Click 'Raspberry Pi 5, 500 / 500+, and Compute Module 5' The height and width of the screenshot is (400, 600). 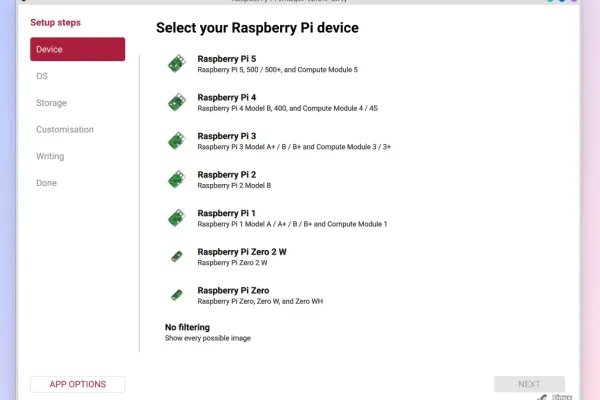(277, 70)
